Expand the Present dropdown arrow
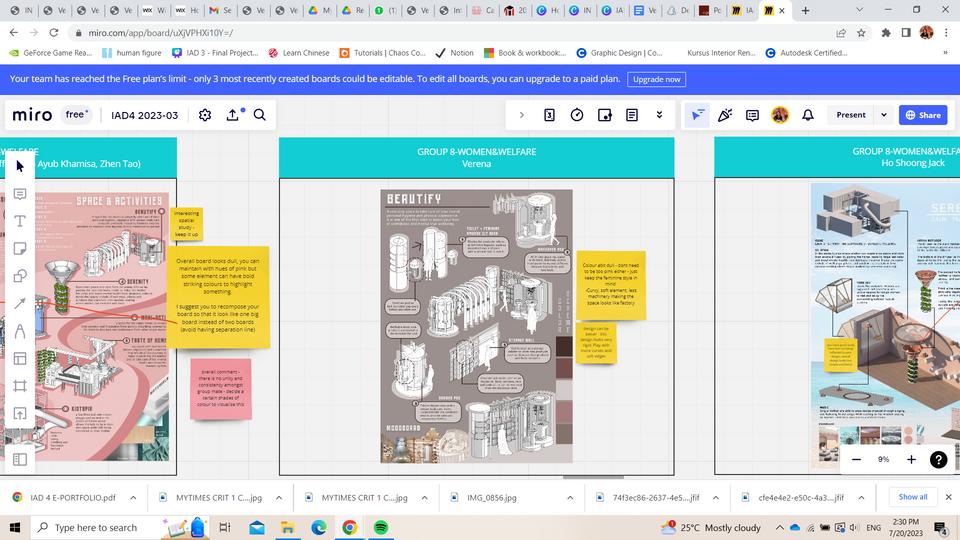Screen dimensions: 960x540 tap(883, 115)
